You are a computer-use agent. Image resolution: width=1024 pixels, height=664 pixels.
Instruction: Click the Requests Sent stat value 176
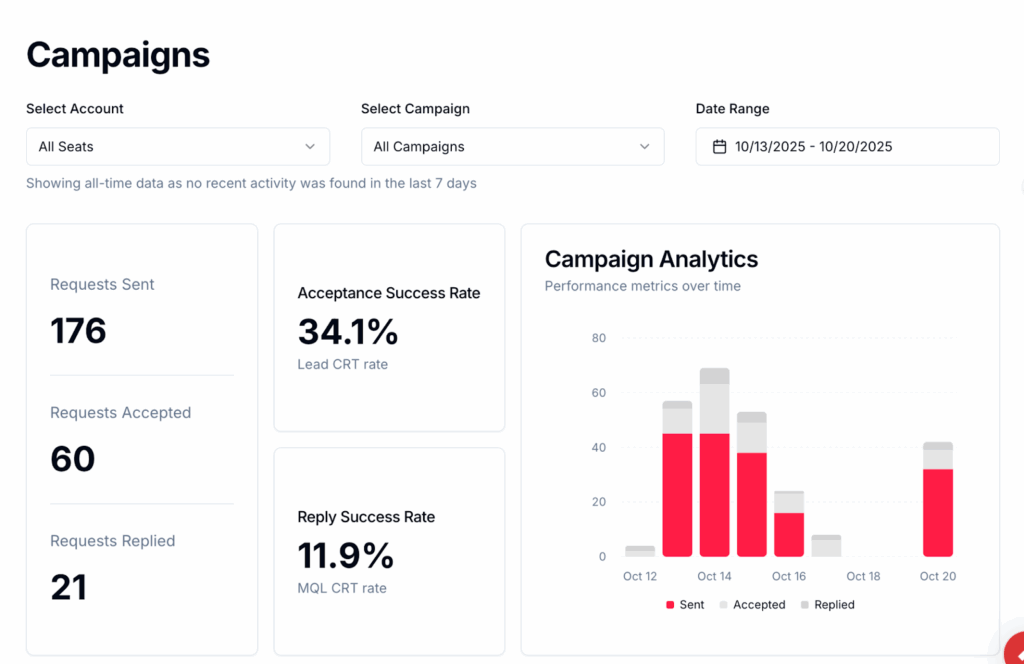(77, 330)
